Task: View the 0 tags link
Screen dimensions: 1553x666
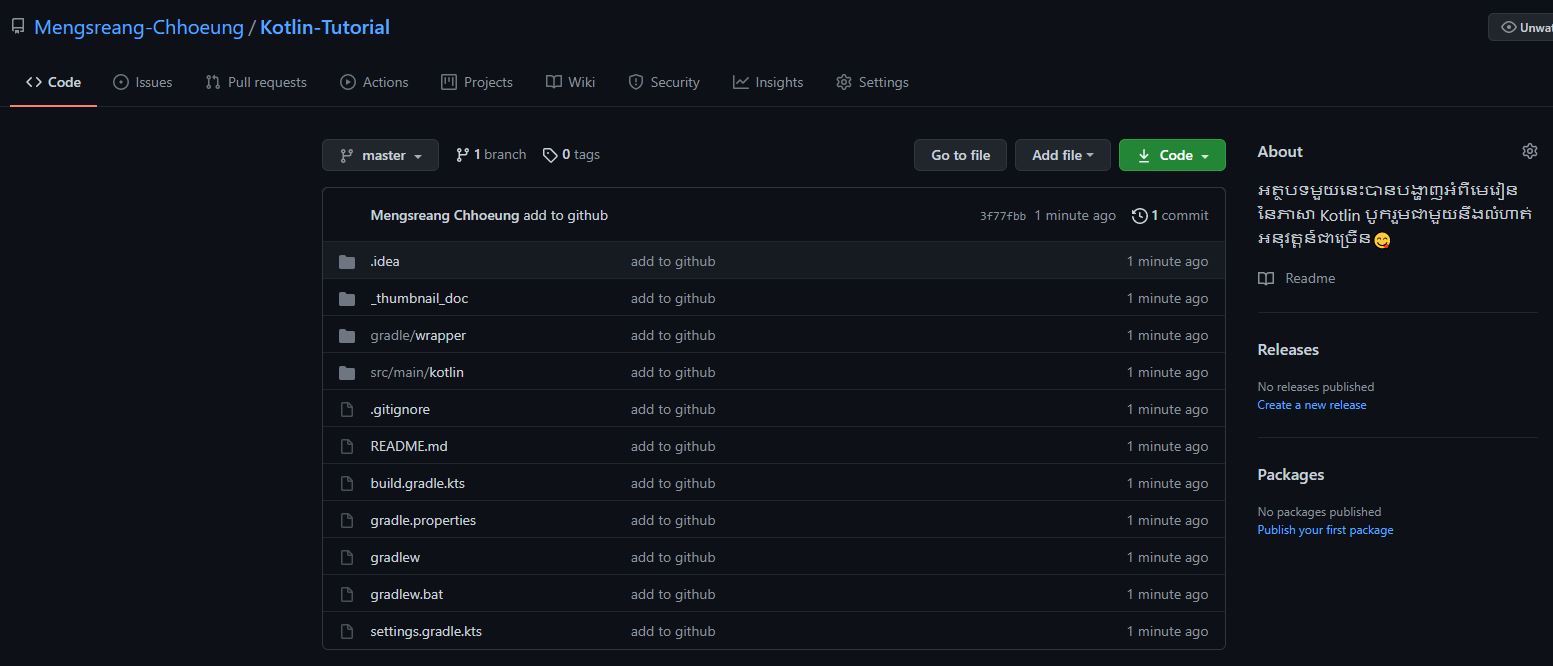Action: (x=571, y=155)
